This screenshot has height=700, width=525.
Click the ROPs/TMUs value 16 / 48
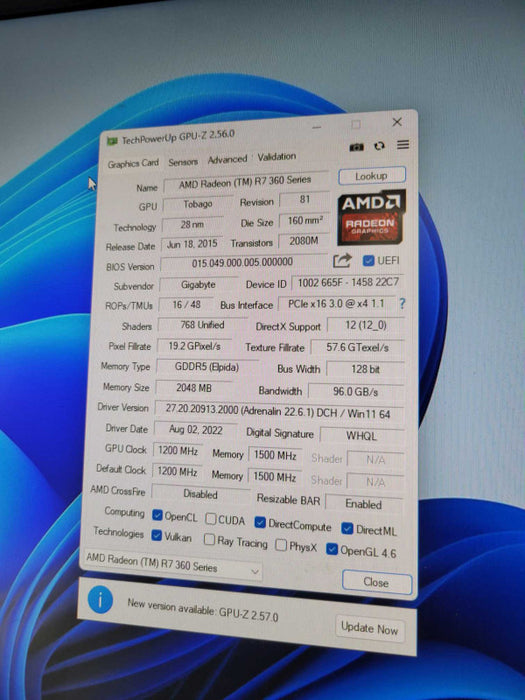pos(186,304)
